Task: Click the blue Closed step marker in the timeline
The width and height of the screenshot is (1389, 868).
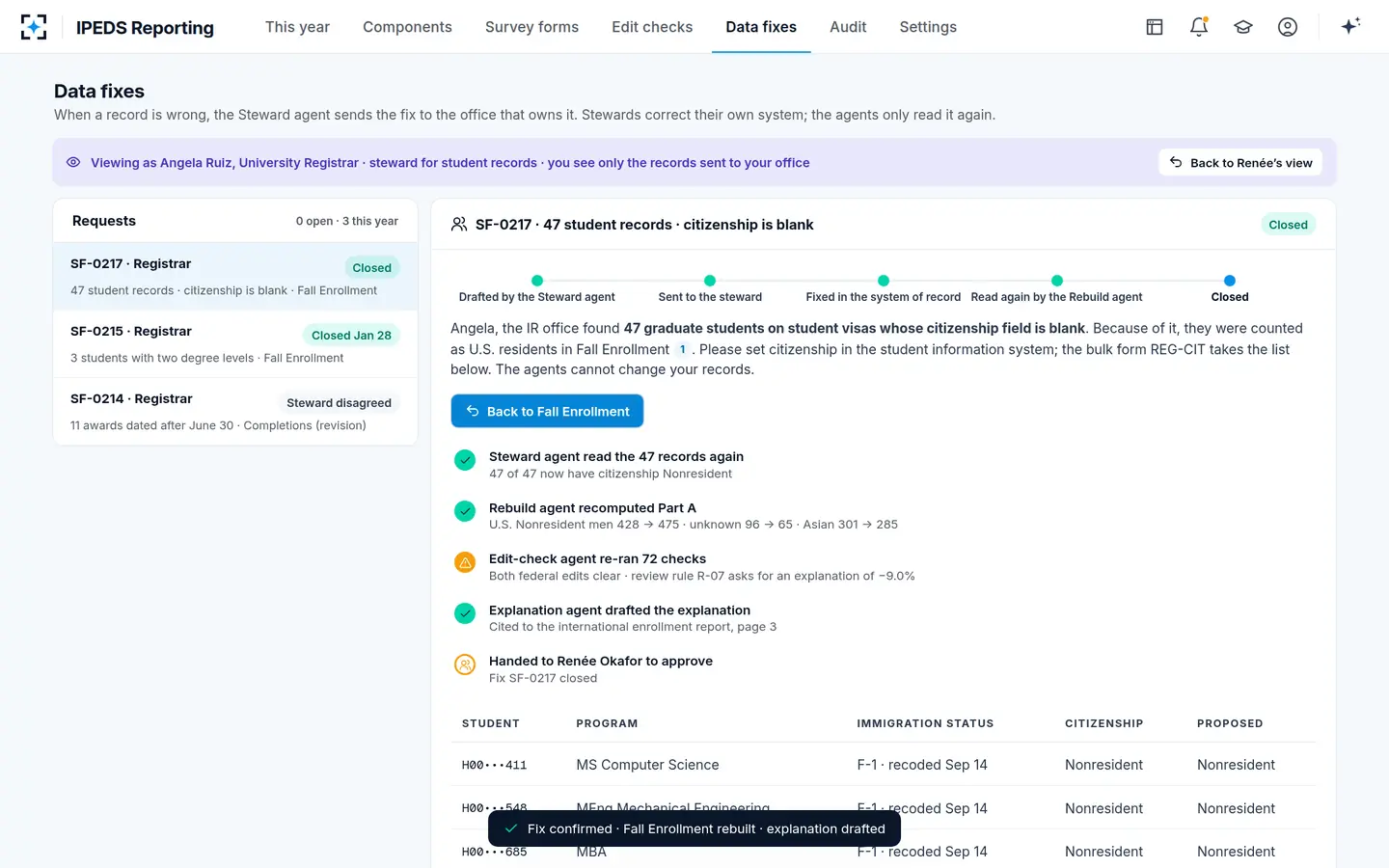Action: click(1230, 281)
